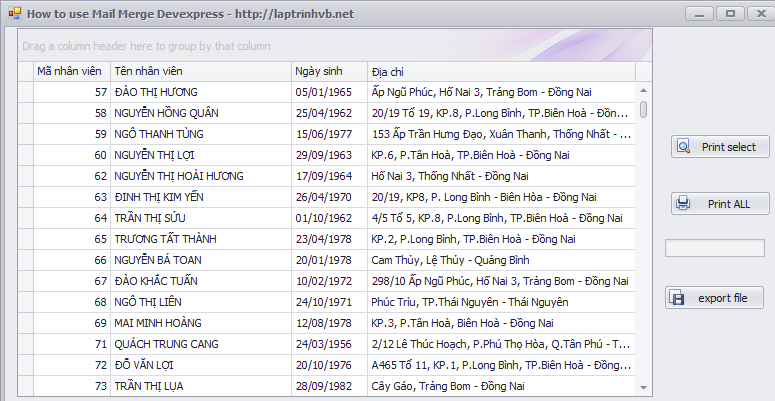
Task: Click the birth date 12/08/1978
Action: pos(330,323)
